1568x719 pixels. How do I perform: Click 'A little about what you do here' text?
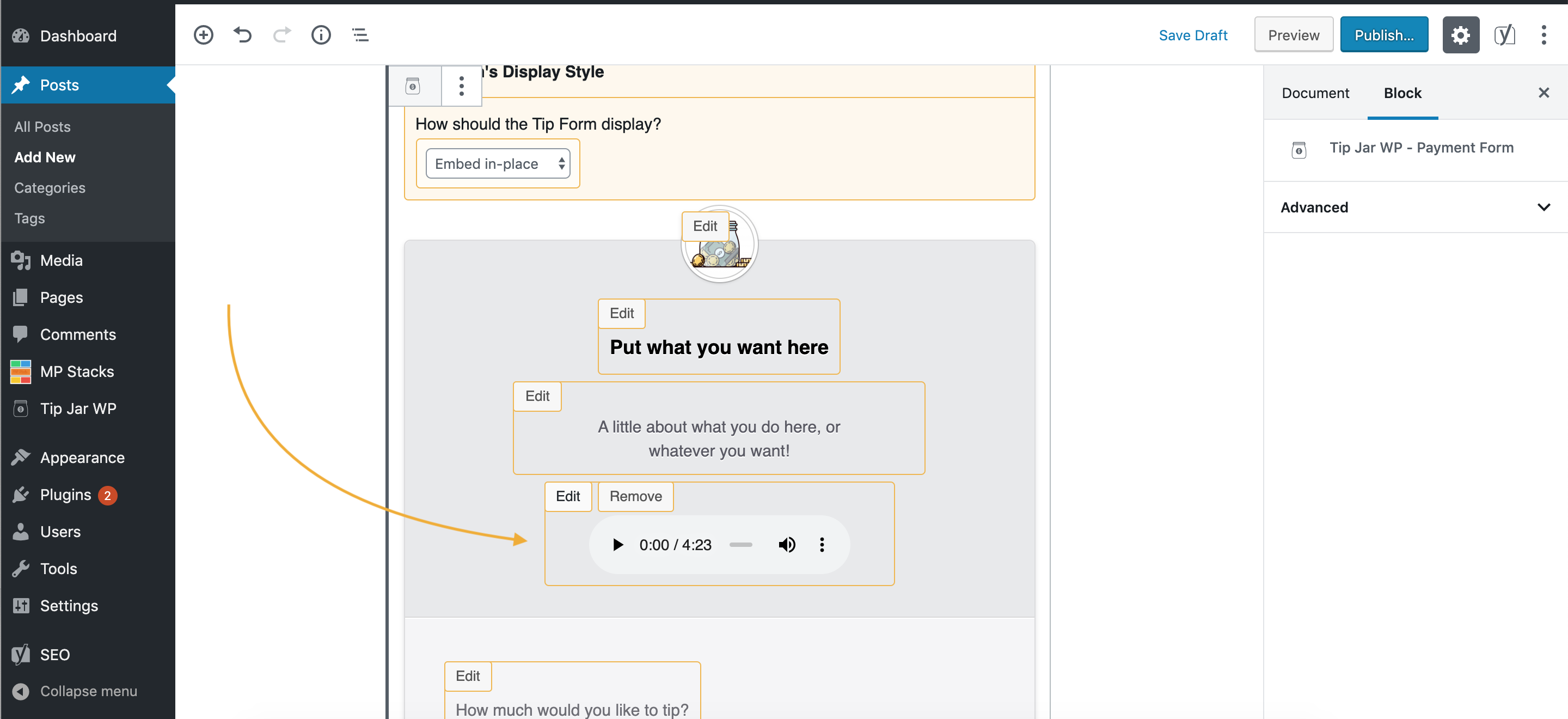point(719,439)
